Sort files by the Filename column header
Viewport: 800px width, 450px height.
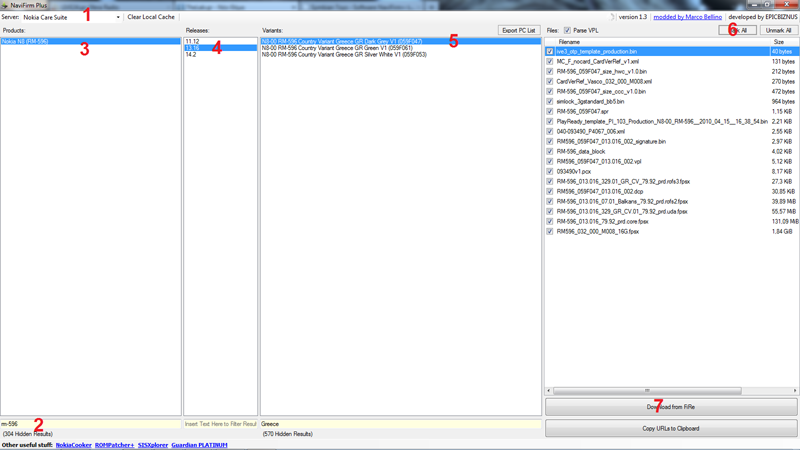pyautogui.click(x=662, y=42)
